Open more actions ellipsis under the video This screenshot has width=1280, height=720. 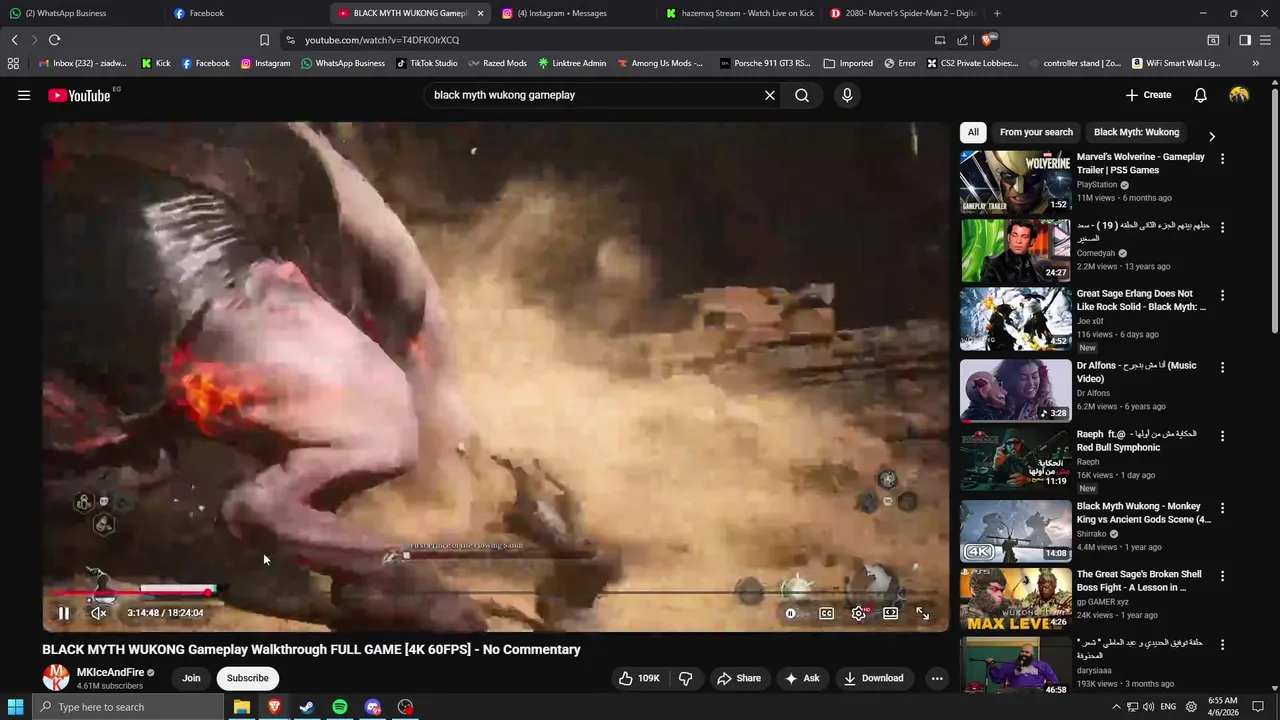point(937,678)
